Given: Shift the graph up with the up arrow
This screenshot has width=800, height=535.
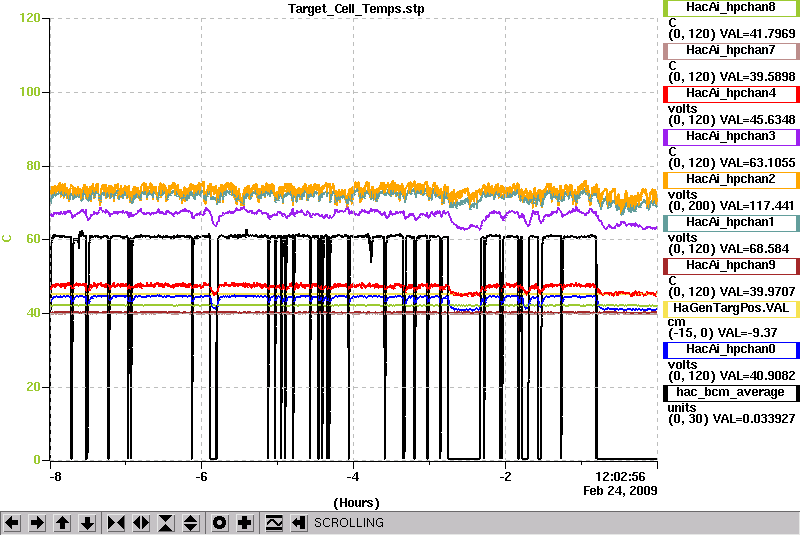Looking at the screenshot, I should click(x=62, y=523).
